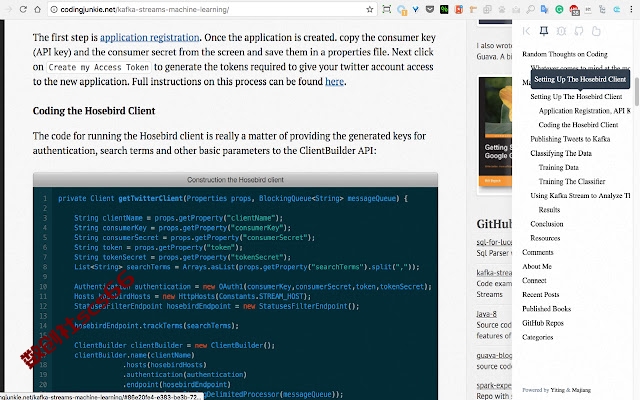
Task: Open Recent Posts in the outline
Action: (x=541, y=295)
